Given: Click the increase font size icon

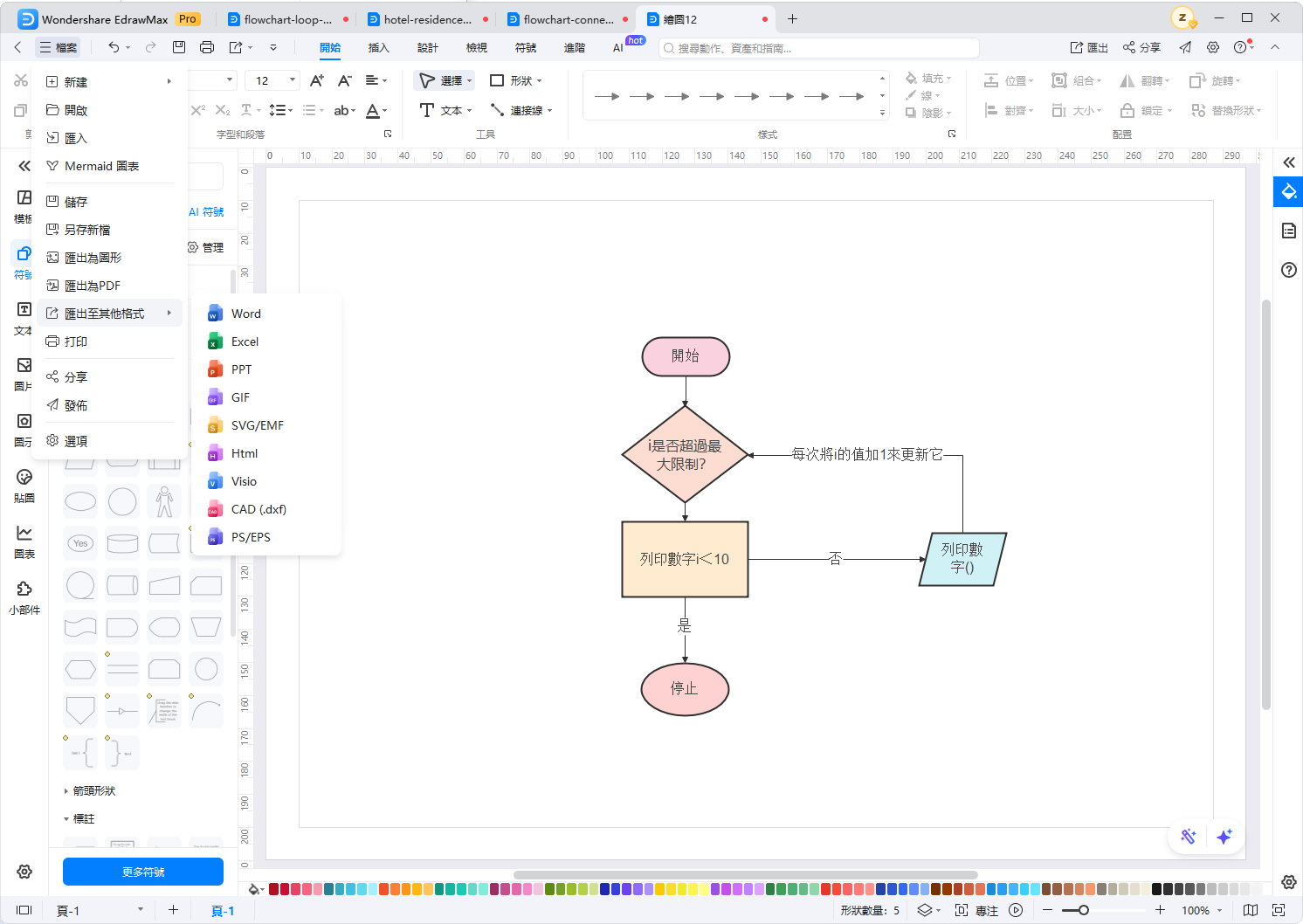Looking at the screenshot, I should (317, 80).
